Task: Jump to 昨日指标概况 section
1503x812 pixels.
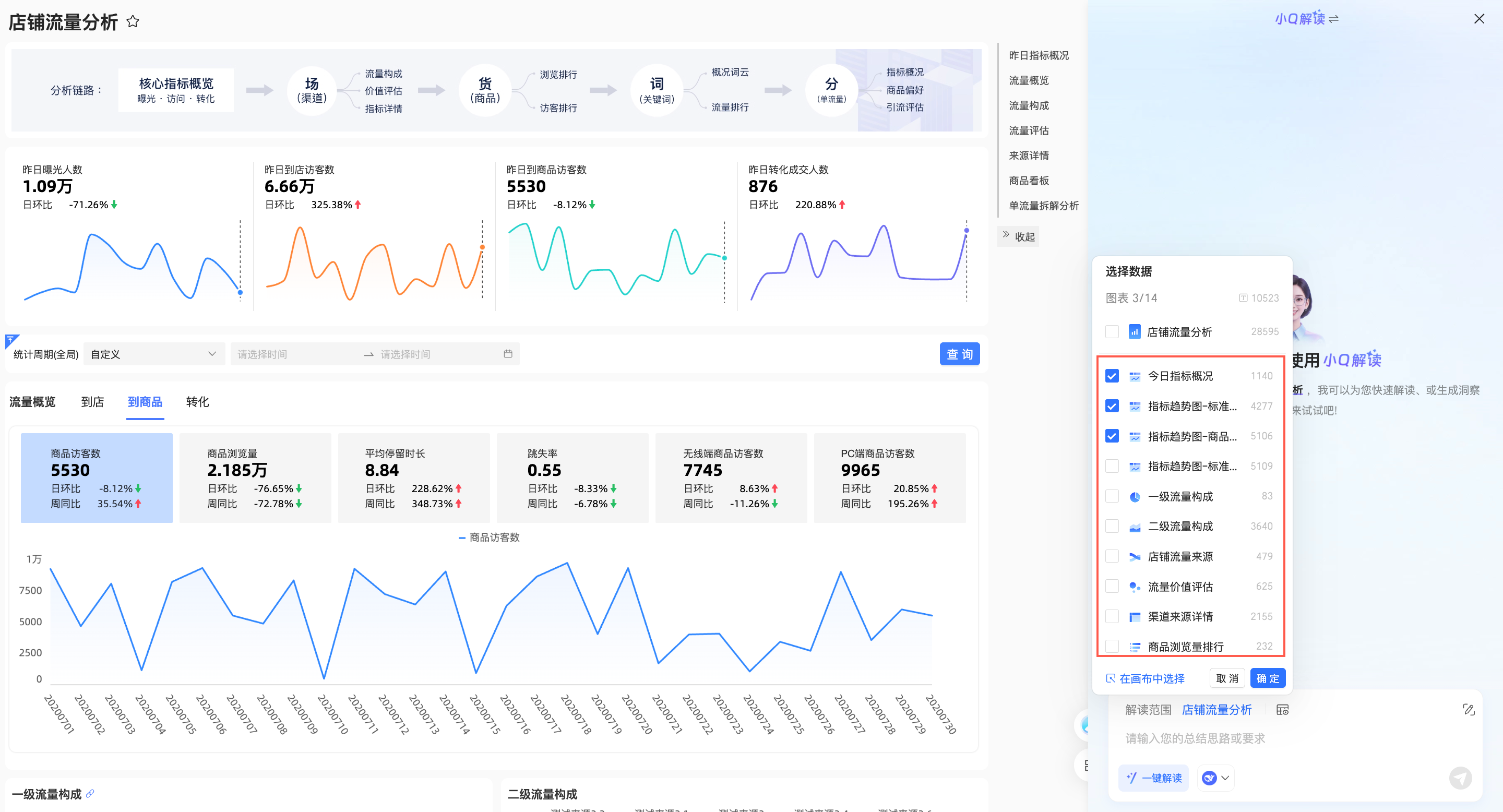Action: 1039,55
